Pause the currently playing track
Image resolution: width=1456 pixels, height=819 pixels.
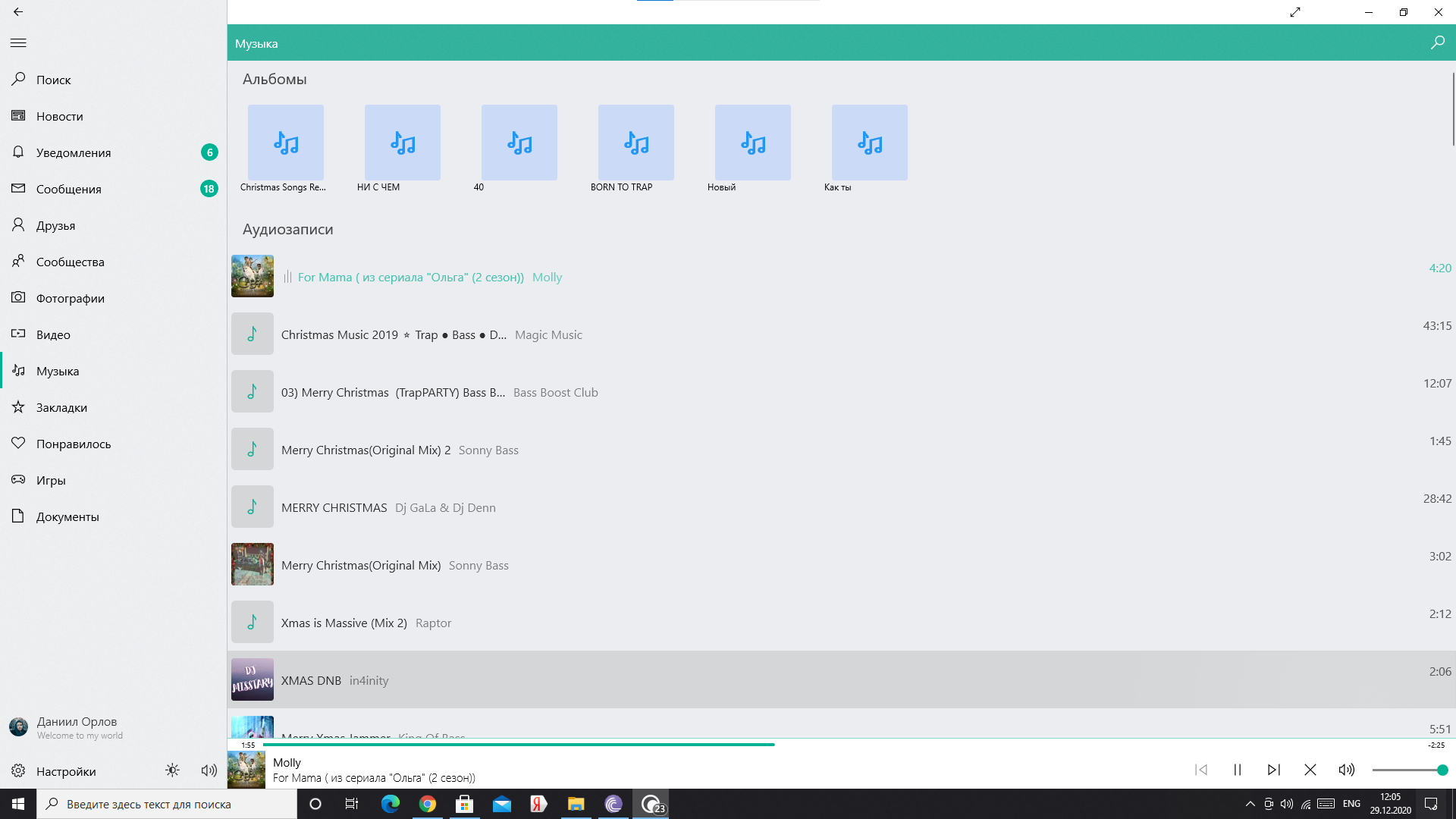(1237, 770)
